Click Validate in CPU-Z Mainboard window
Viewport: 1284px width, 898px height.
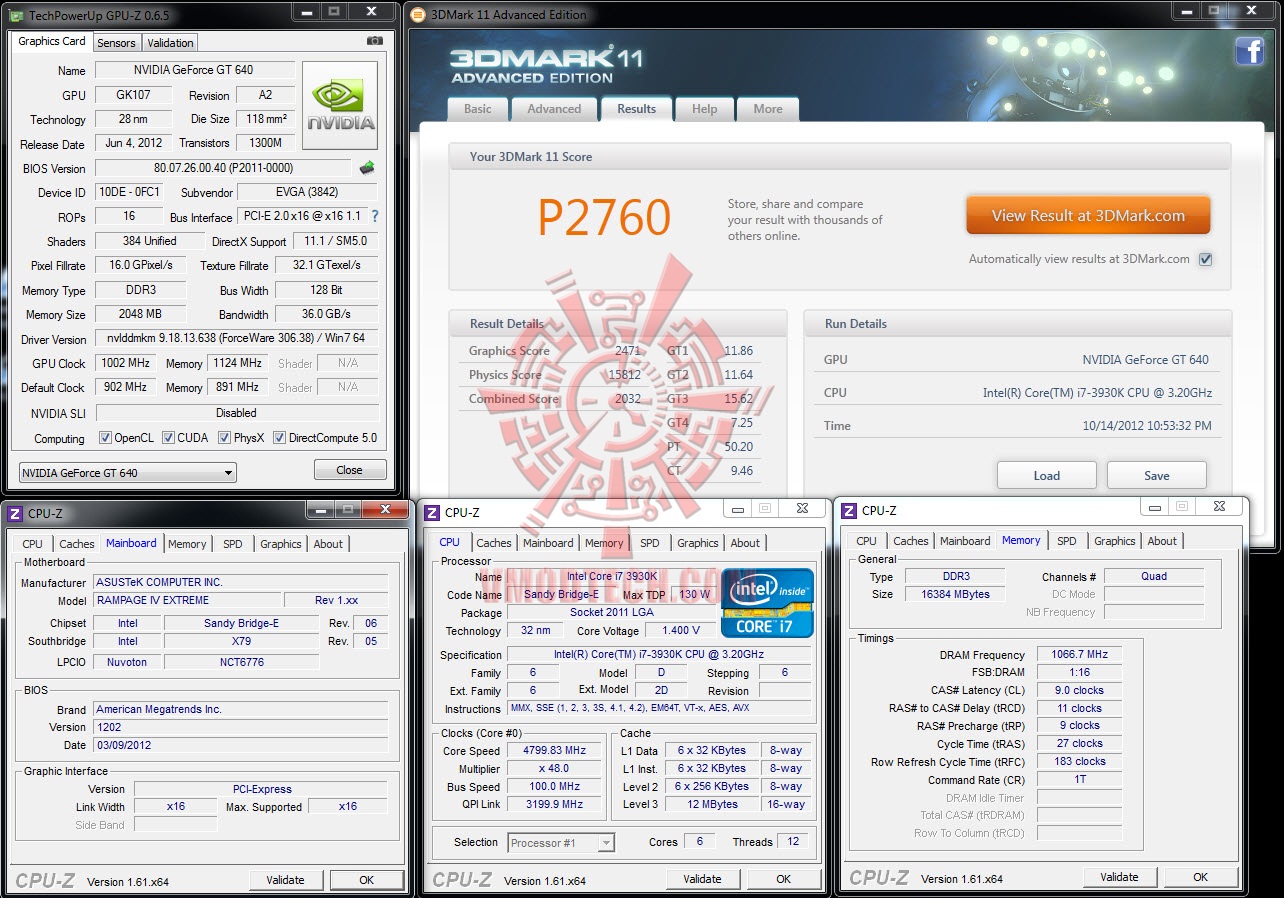pos(286,880)
